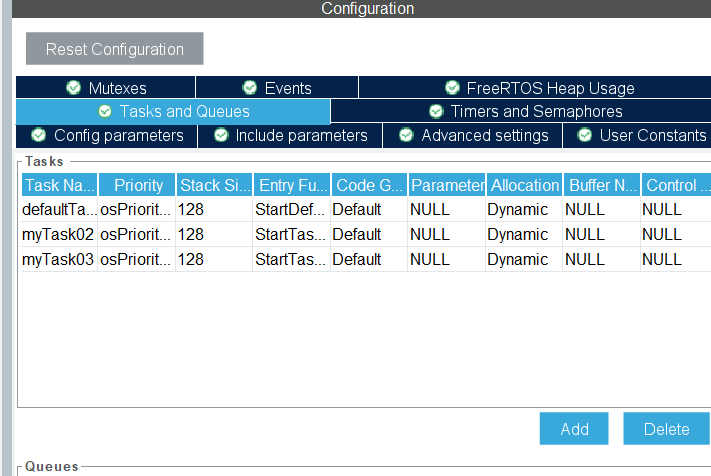
Task: Click the check icon beside FreeRTOS Heap Usage
Action: coord(453,88)
